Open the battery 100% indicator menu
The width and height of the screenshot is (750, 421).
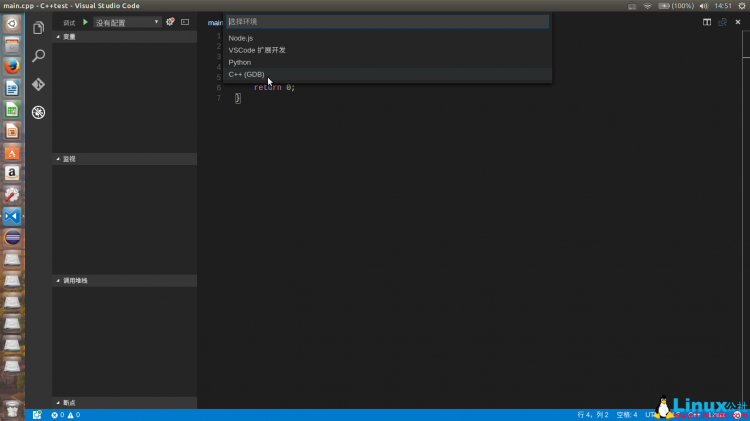coord(676,6)
